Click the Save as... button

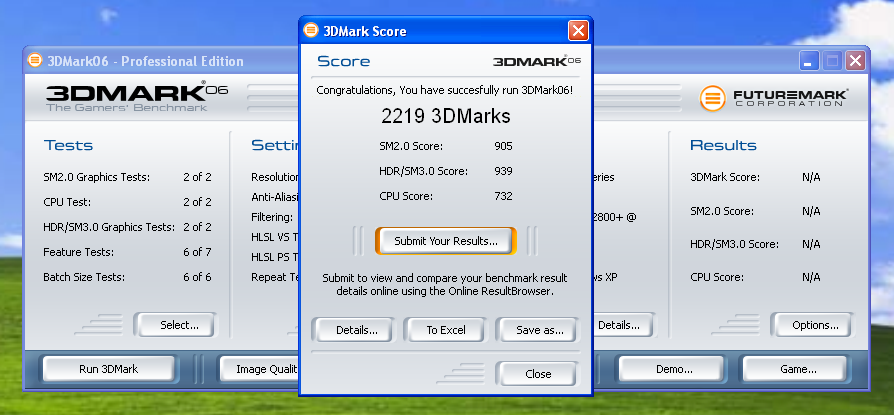tap(540, 329)
